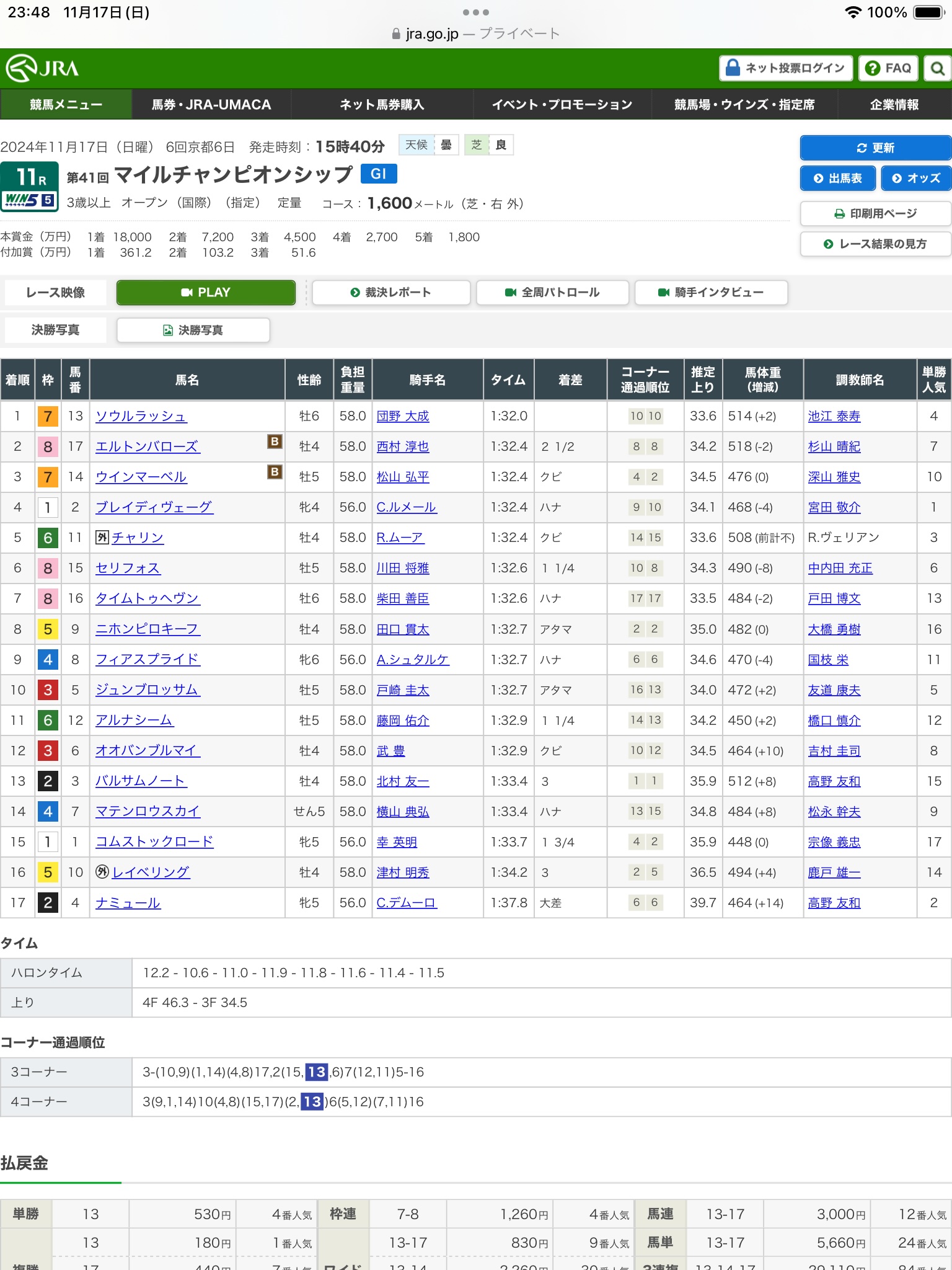Viewport: 952px width, 1270px height.
Task: Click highlighted 13 in 4コーナー row
Action: 312,1101
